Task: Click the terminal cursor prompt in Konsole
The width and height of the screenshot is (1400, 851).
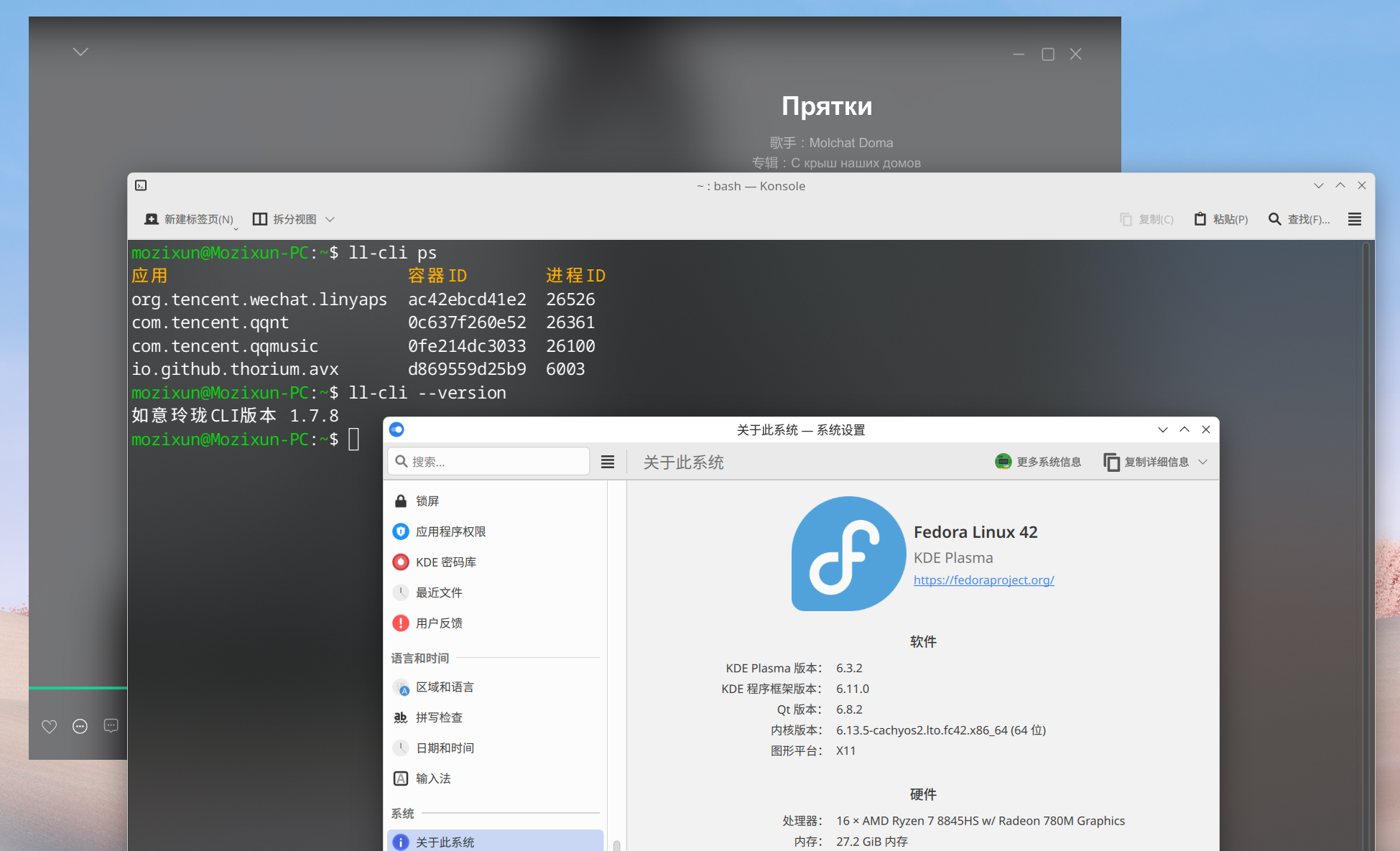Action: click(353, 440)
